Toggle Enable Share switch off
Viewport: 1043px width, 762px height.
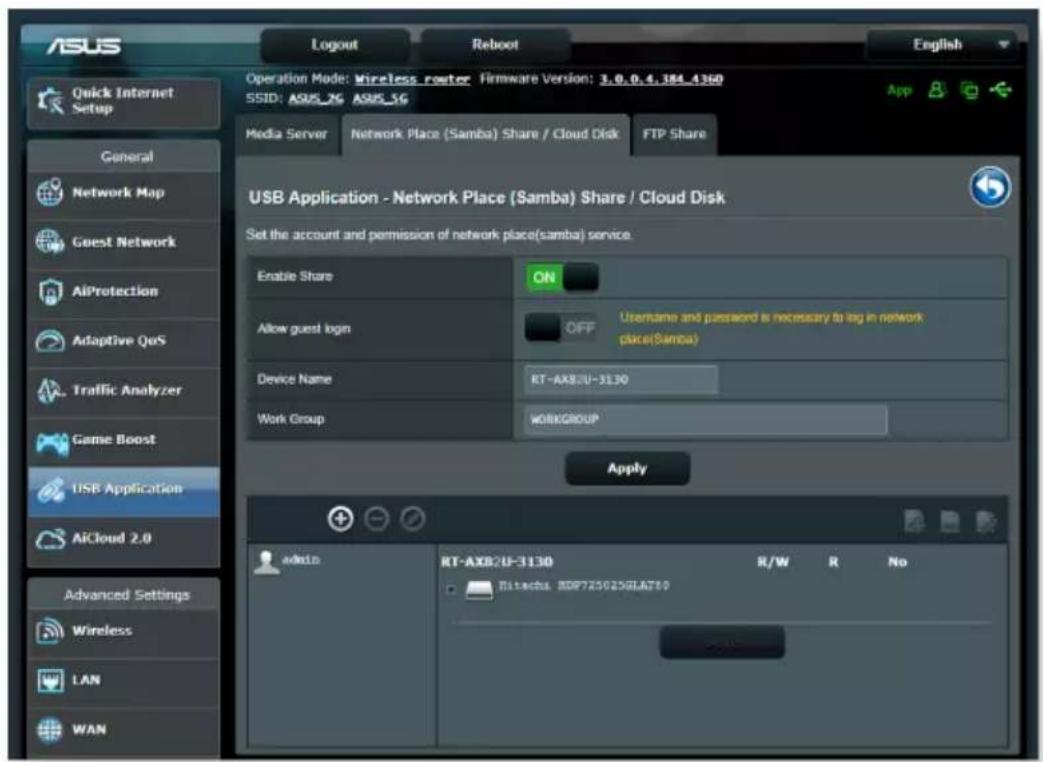click(562, 277)
